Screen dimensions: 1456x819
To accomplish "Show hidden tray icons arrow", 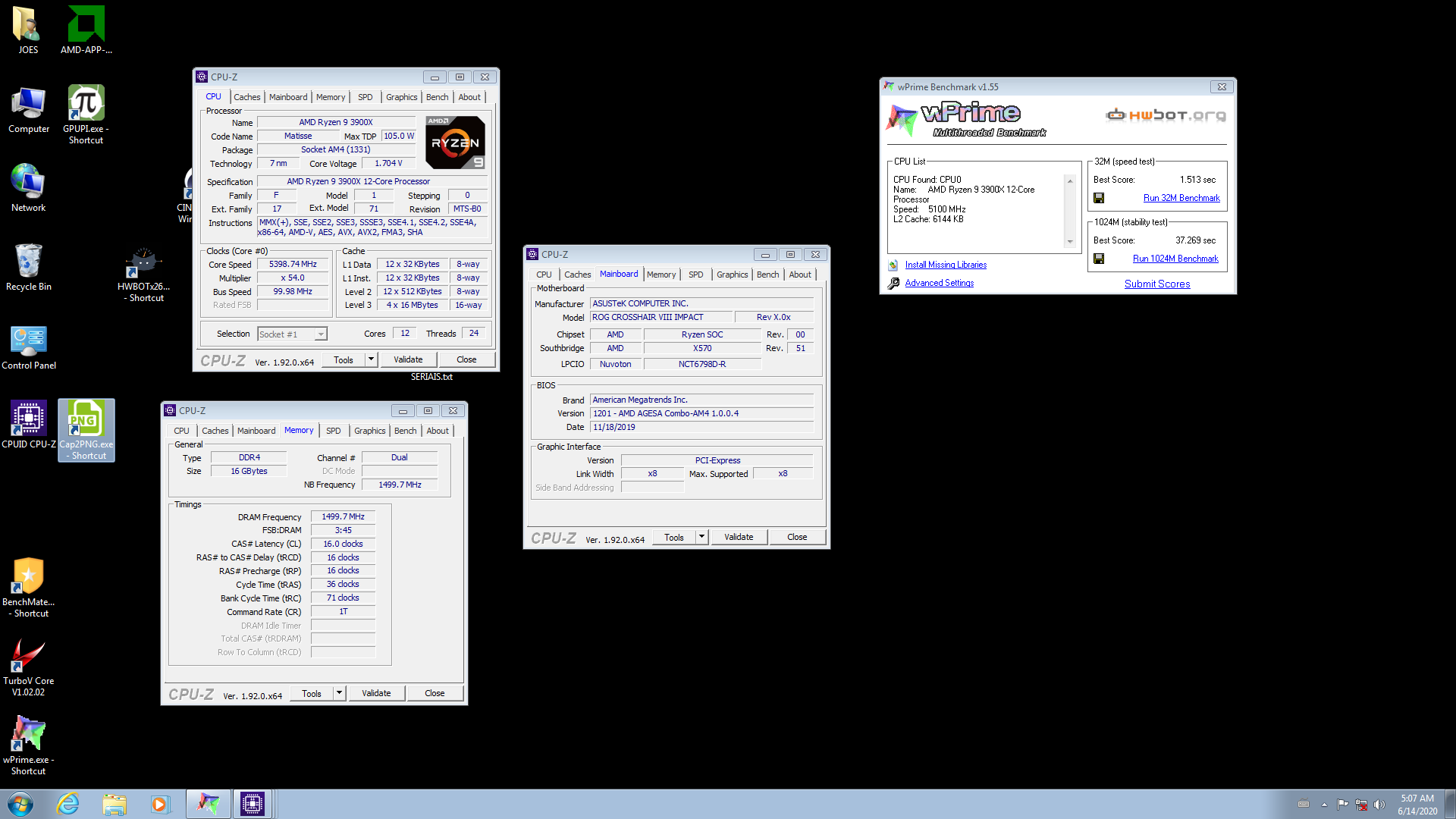I will [1324, 805].
